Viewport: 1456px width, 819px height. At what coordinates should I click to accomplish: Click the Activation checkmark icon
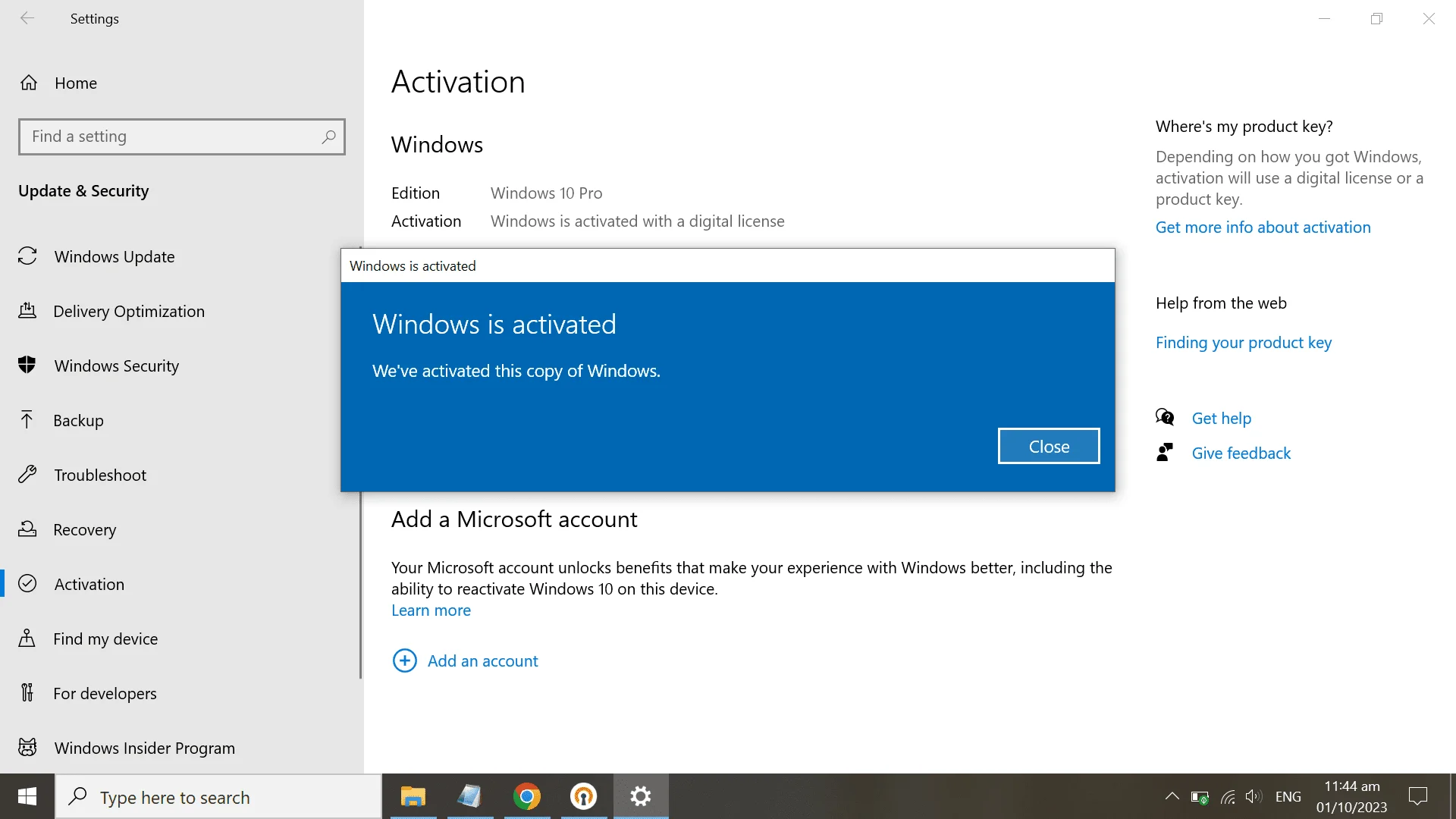click(x=27, y=583)
